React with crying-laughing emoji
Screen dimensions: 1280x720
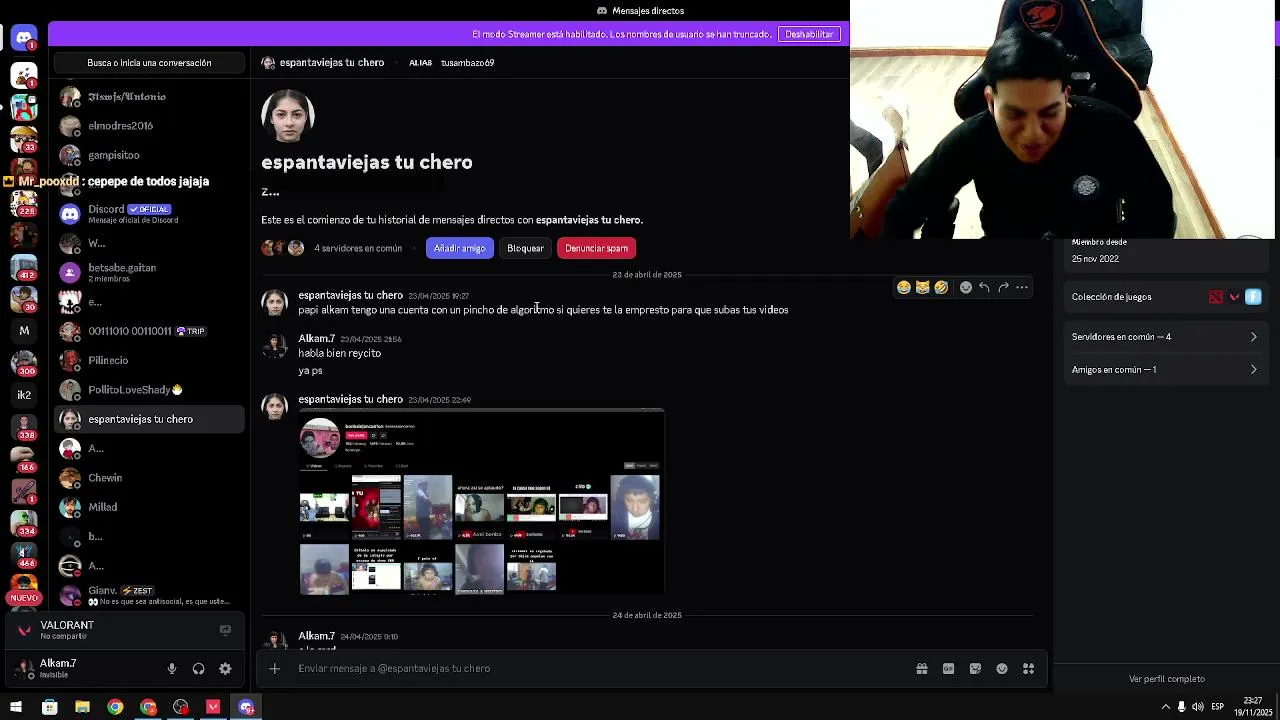click(x=904, y=287)
